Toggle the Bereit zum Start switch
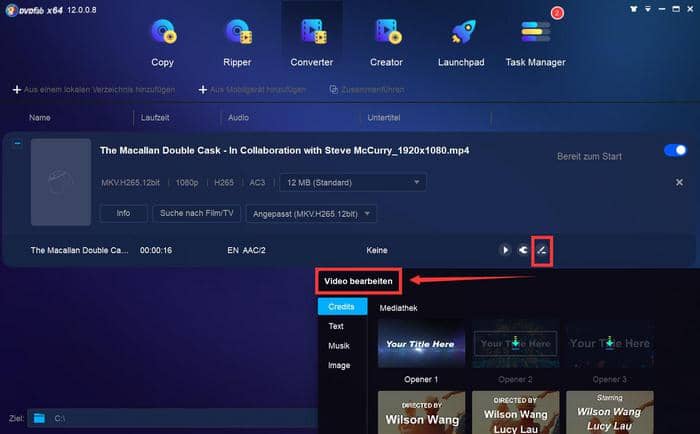The height and width of the screenshot is (434, 700). 675,150
